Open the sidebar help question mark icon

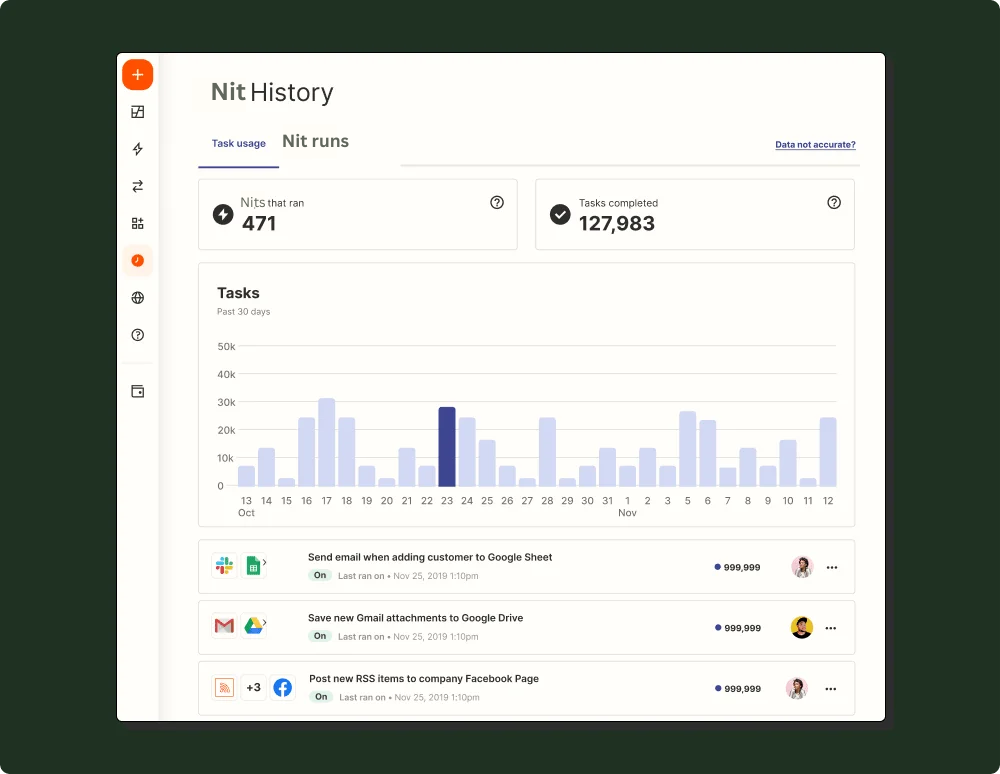pyautogui.click(x=138, y=335)
